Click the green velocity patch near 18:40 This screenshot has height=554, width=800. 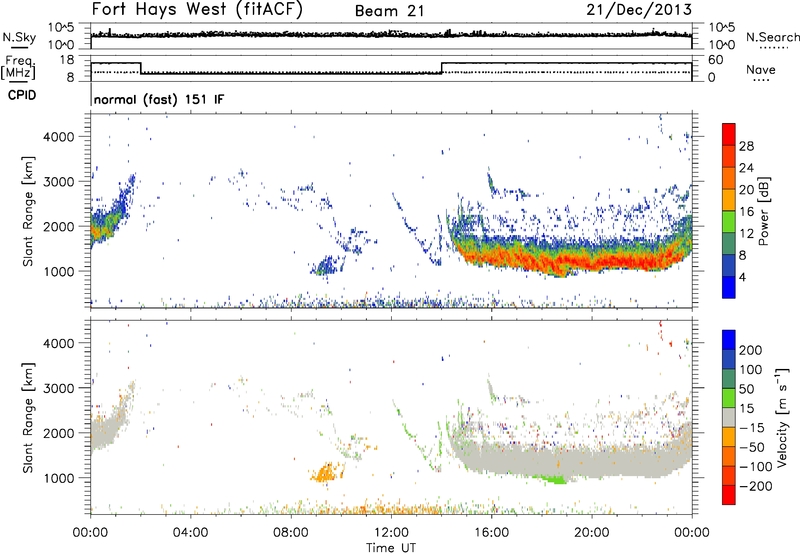pos(553,479)
